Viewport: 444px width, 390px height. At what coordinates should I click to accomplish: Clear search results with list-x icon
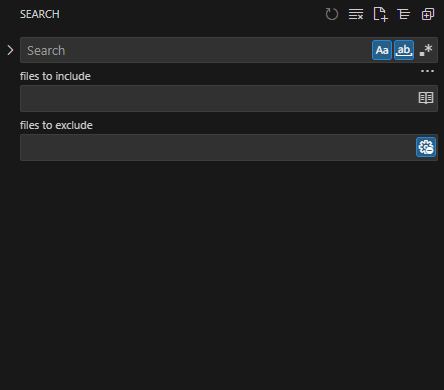pyautogui.click(x=356, y=14)
